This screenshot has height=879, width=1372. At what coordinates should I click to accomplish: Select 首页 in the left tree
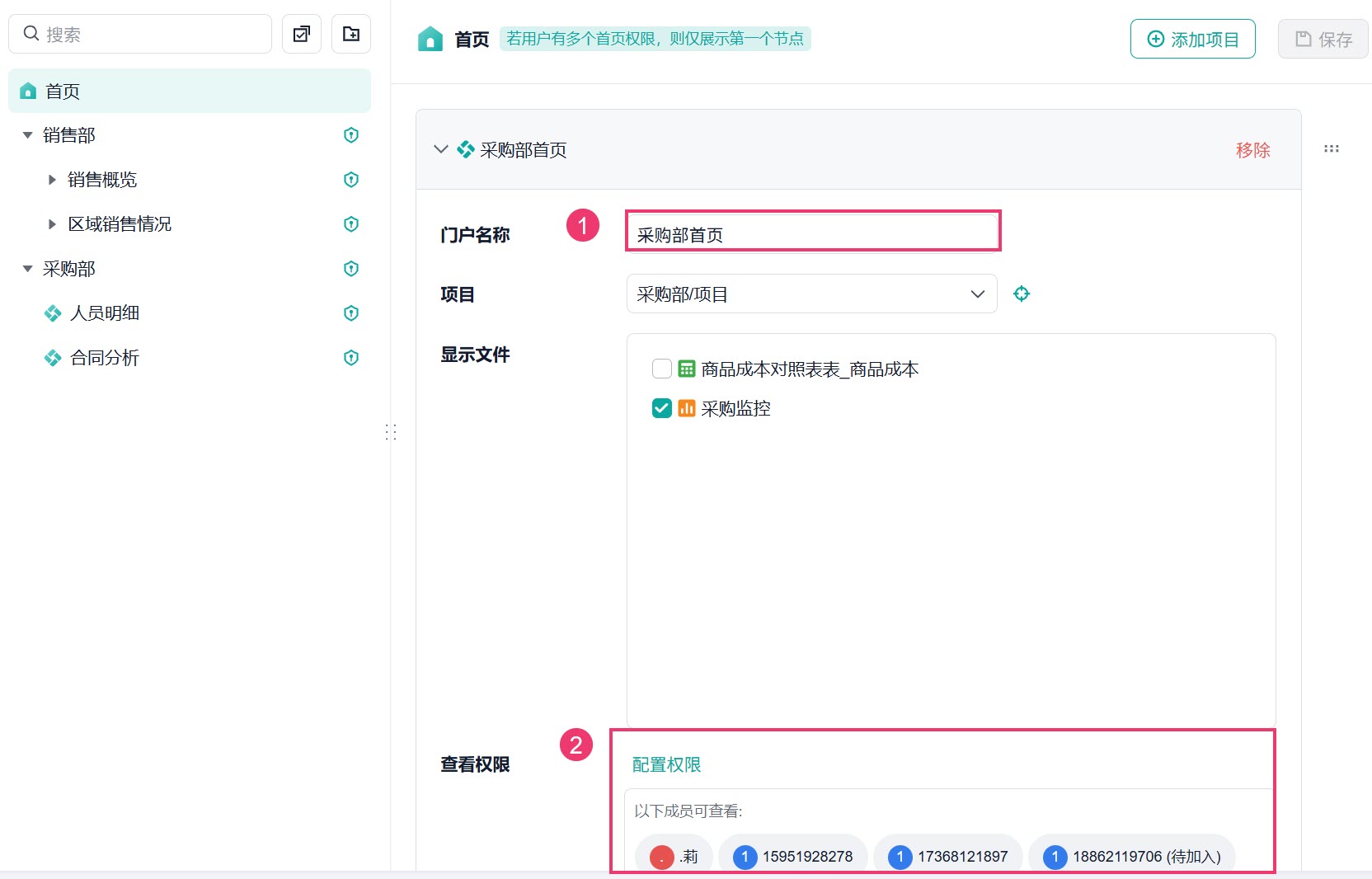(190, 91)
